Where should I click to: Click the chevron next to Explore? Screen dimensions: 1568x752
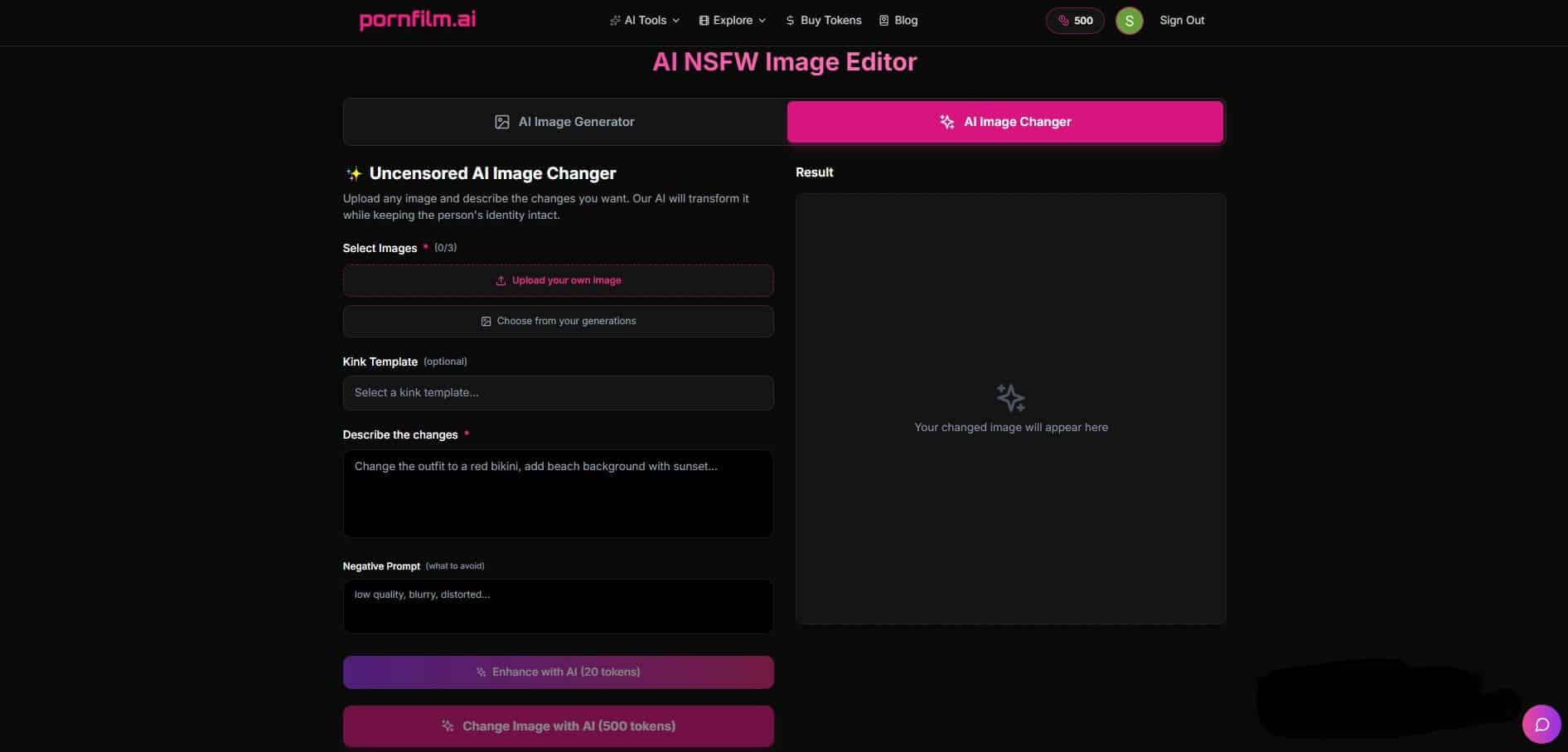click(x=762, y=21)
